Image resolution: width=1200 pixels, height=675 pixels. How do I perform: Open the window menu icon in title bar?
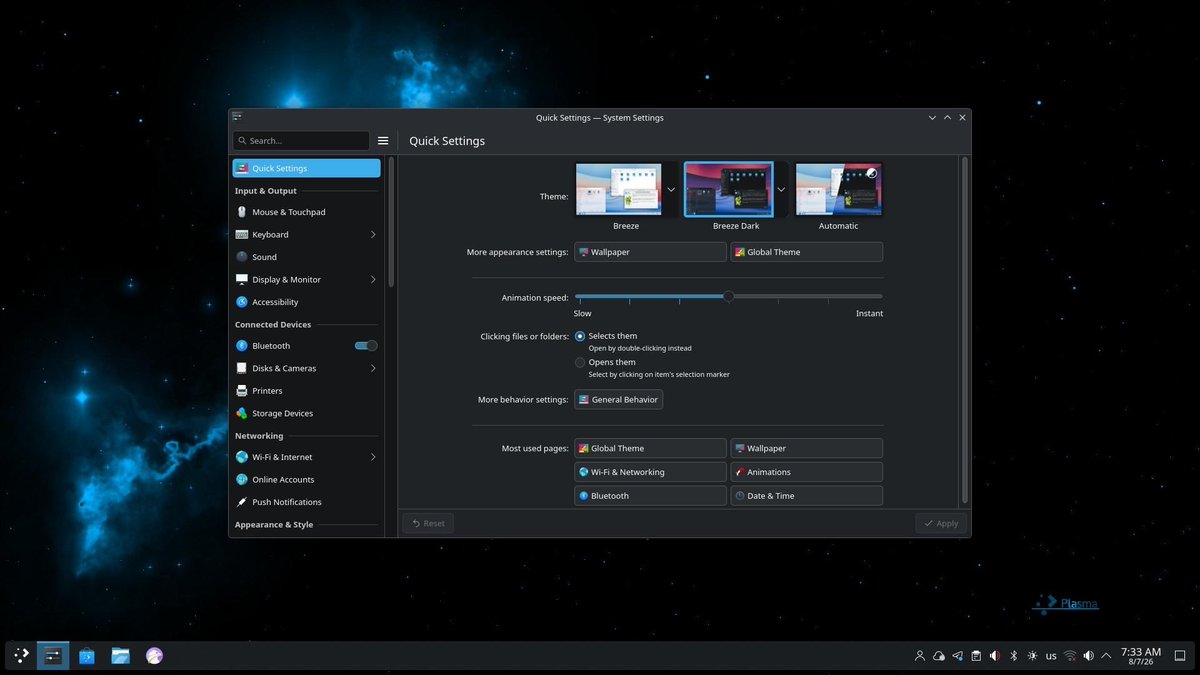(237, 117)
